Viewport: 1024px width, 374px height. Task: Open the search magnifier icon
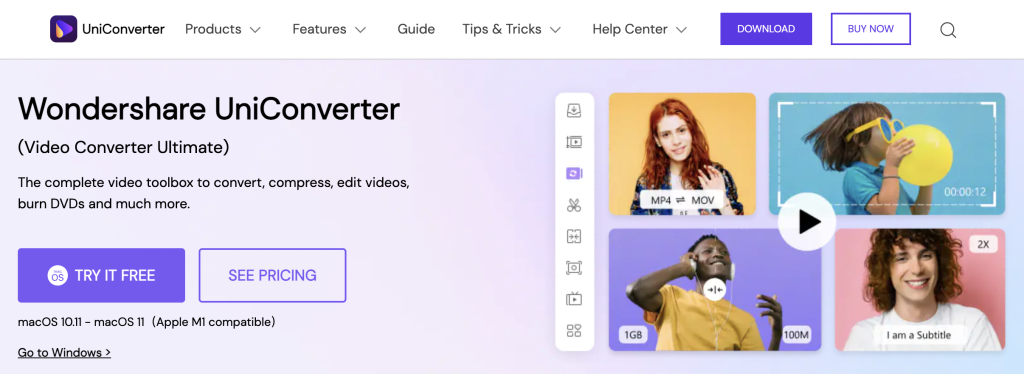948,30
